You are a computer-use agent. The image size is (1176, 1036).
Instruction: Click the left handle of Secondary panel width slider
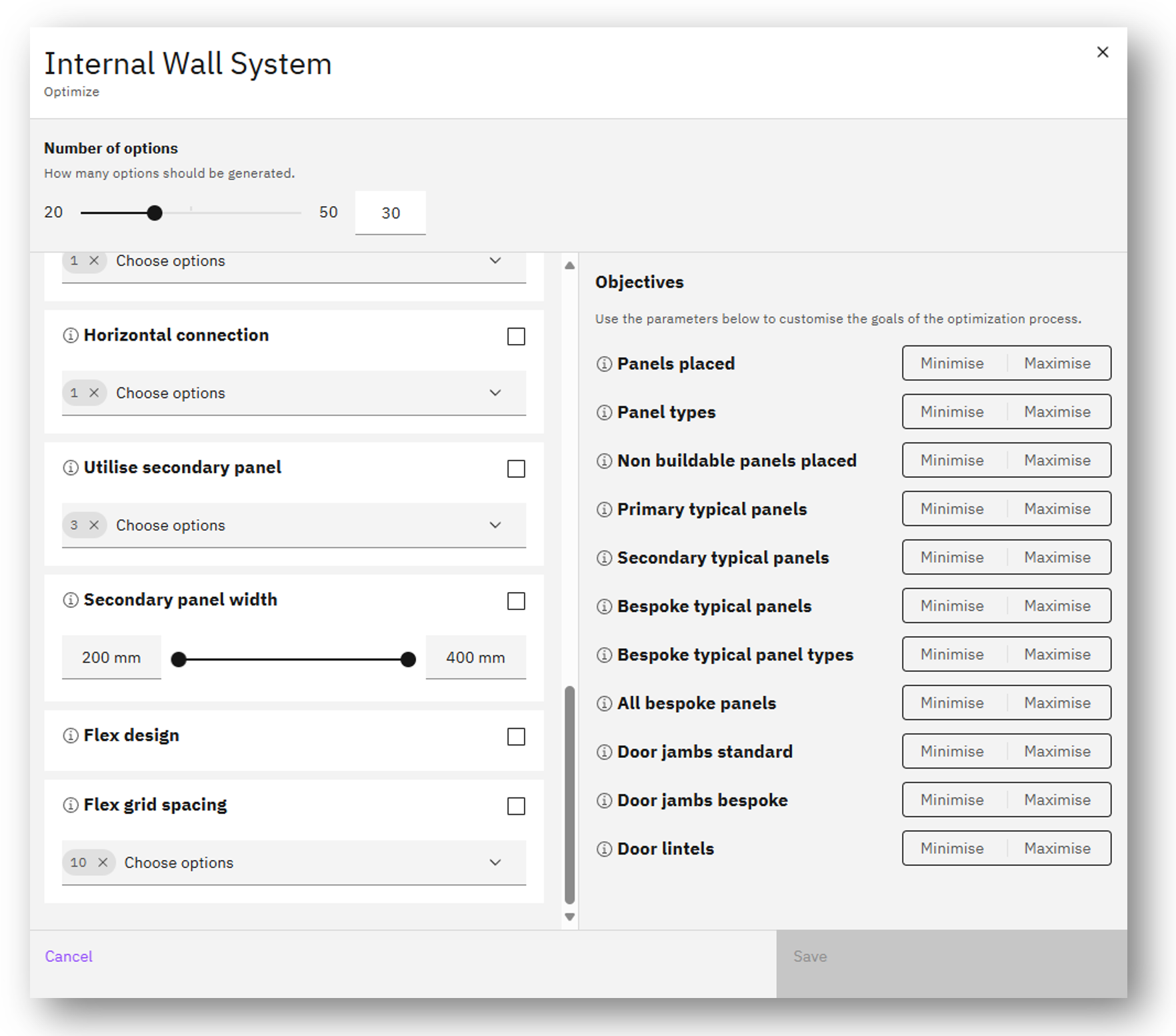(179, 659)
